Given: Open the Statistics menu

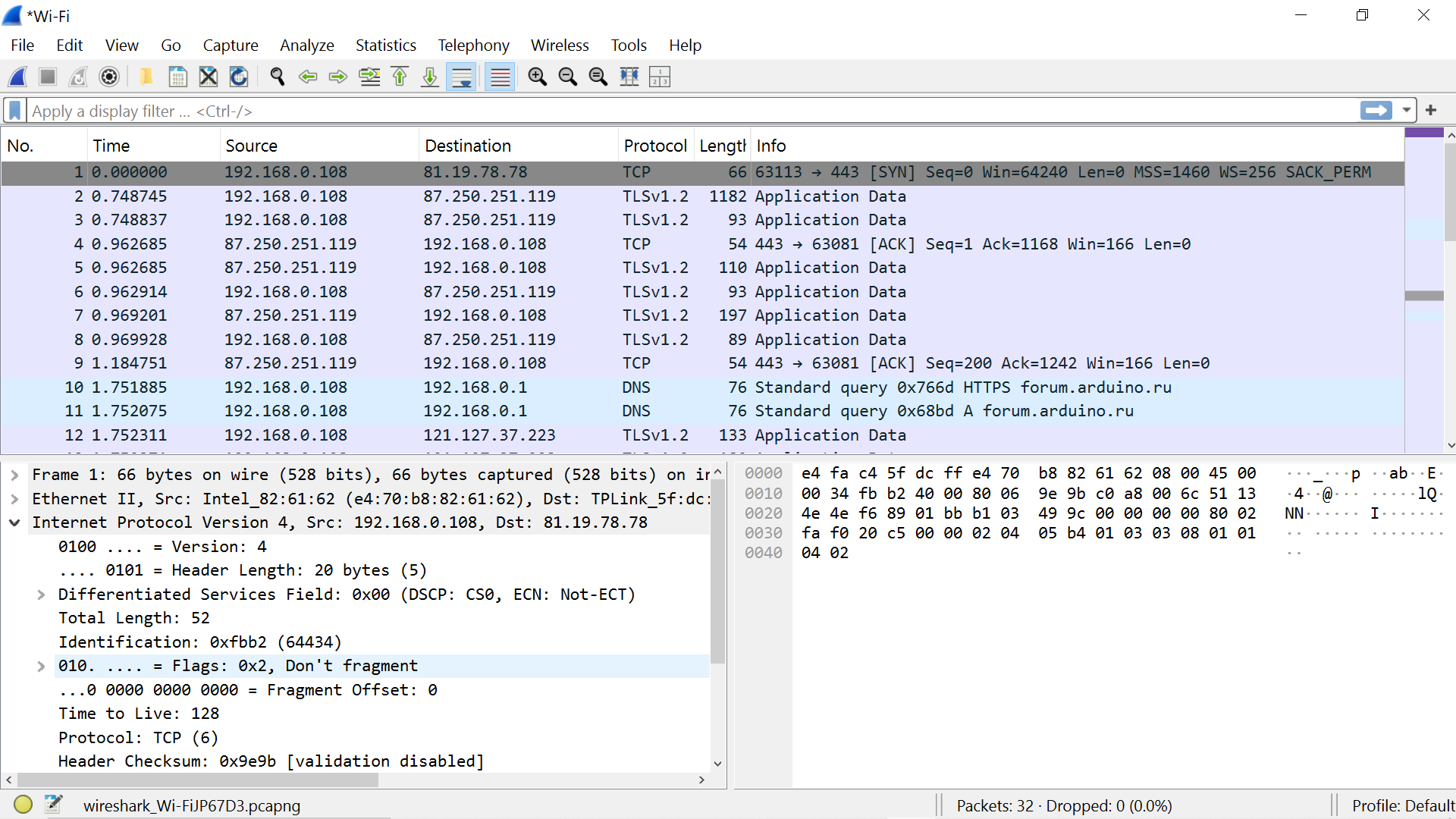Looking at the screenshot, I should (x=385, y=45).
